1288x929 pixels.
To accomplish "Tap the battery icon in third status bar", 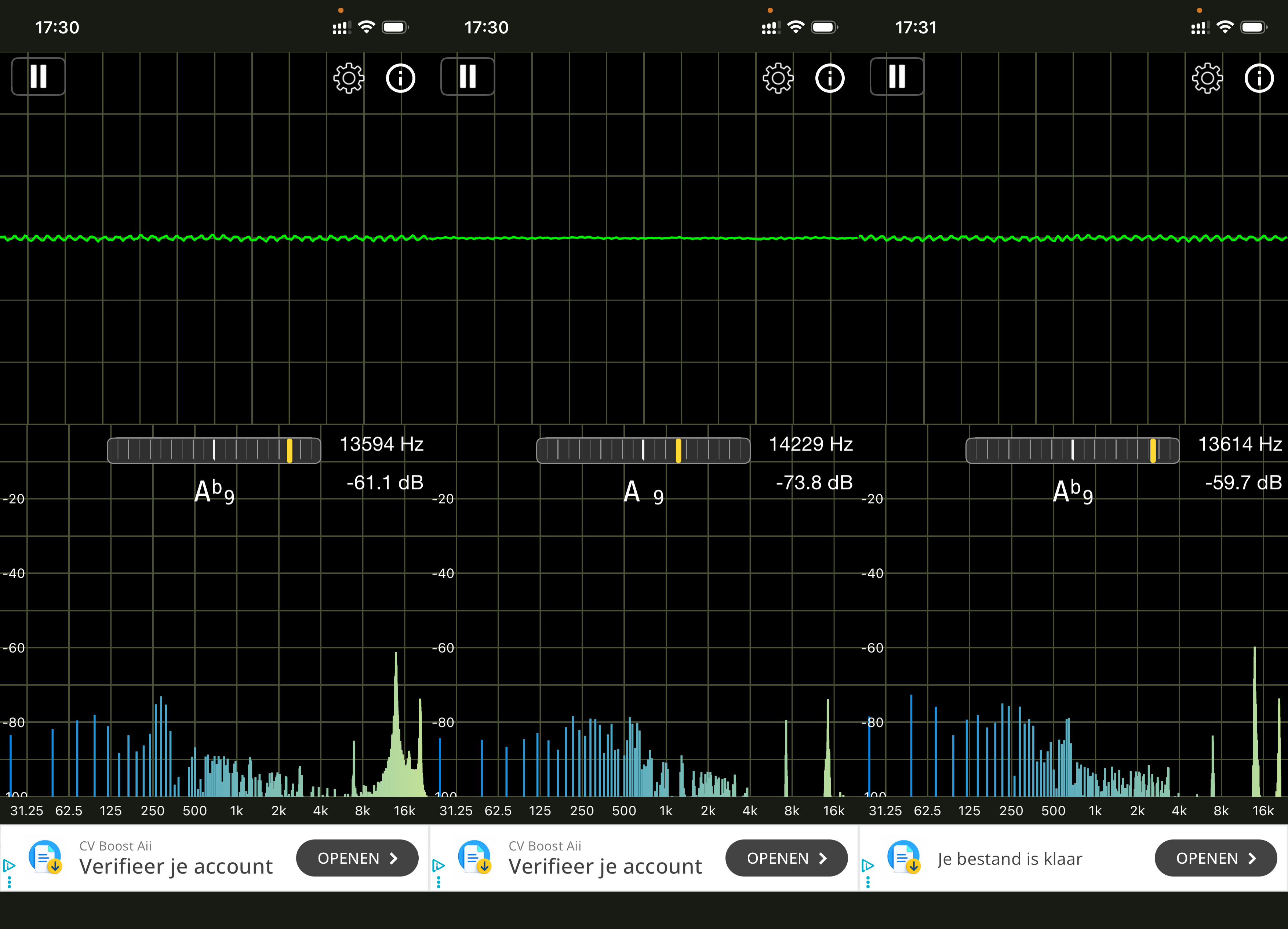I will pos(1255,27).
